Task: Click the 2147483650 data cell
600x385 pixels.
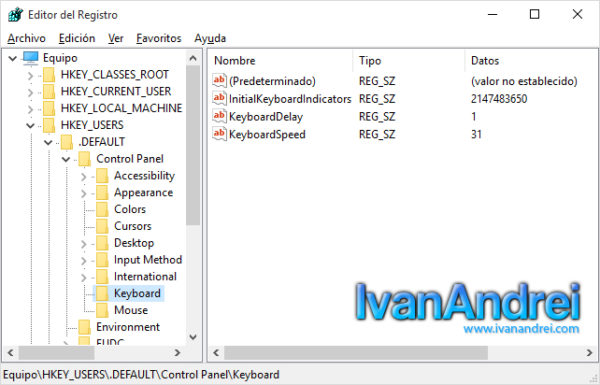Action: 499,99
